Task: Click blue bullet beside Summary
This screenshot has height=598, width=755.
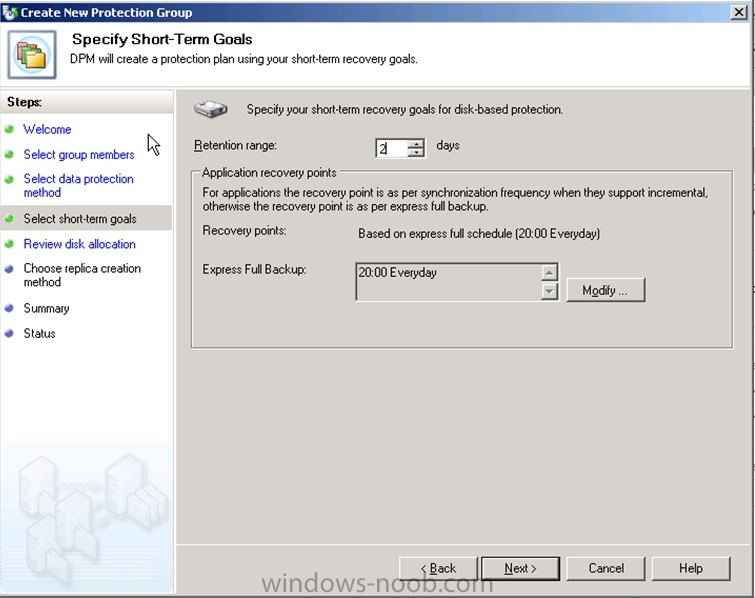Action: coord(9,308)
